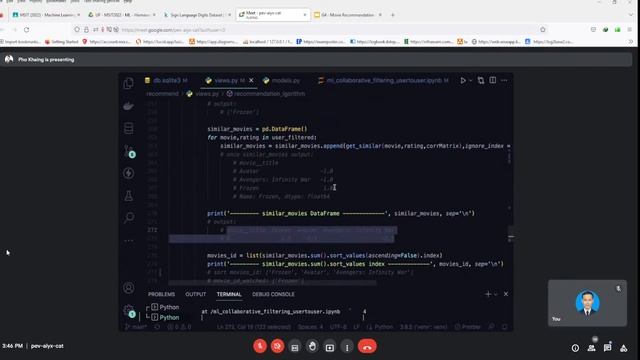This screenshot has height=360, width=640.
Task: Reload the page in the browser
Action: pyautogui.click(x=27, y=30)
